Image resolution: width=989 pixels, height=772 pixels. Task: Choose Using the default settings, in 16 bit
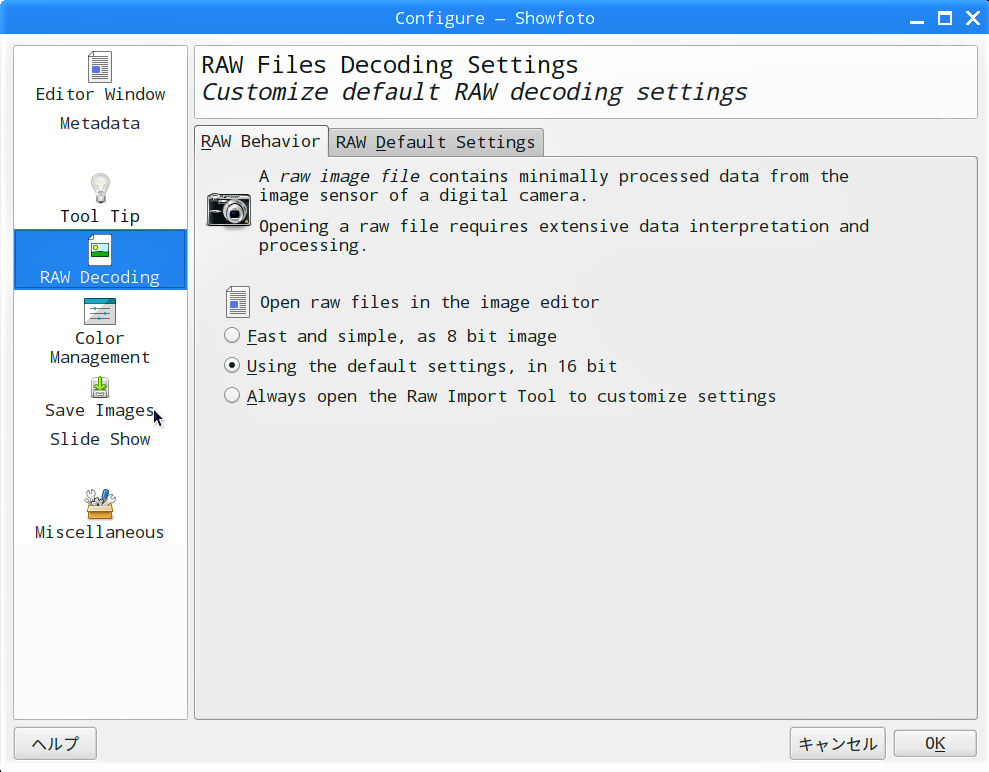pos(421,366)
